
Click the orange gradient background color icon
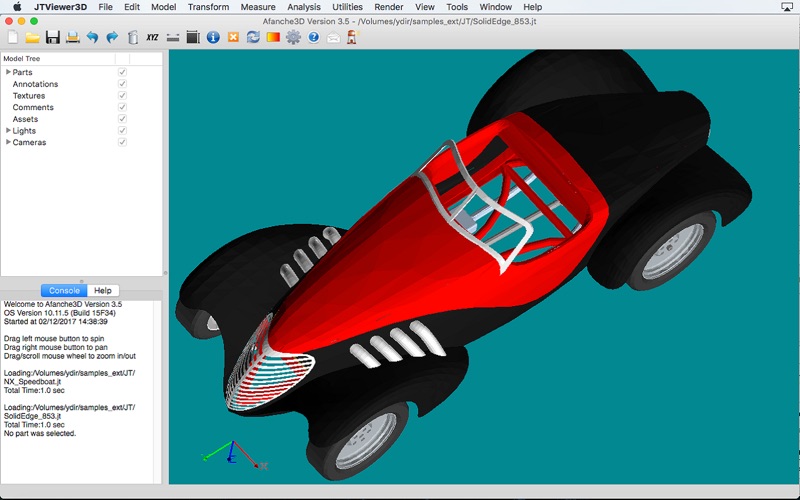(x=273, y=37)
